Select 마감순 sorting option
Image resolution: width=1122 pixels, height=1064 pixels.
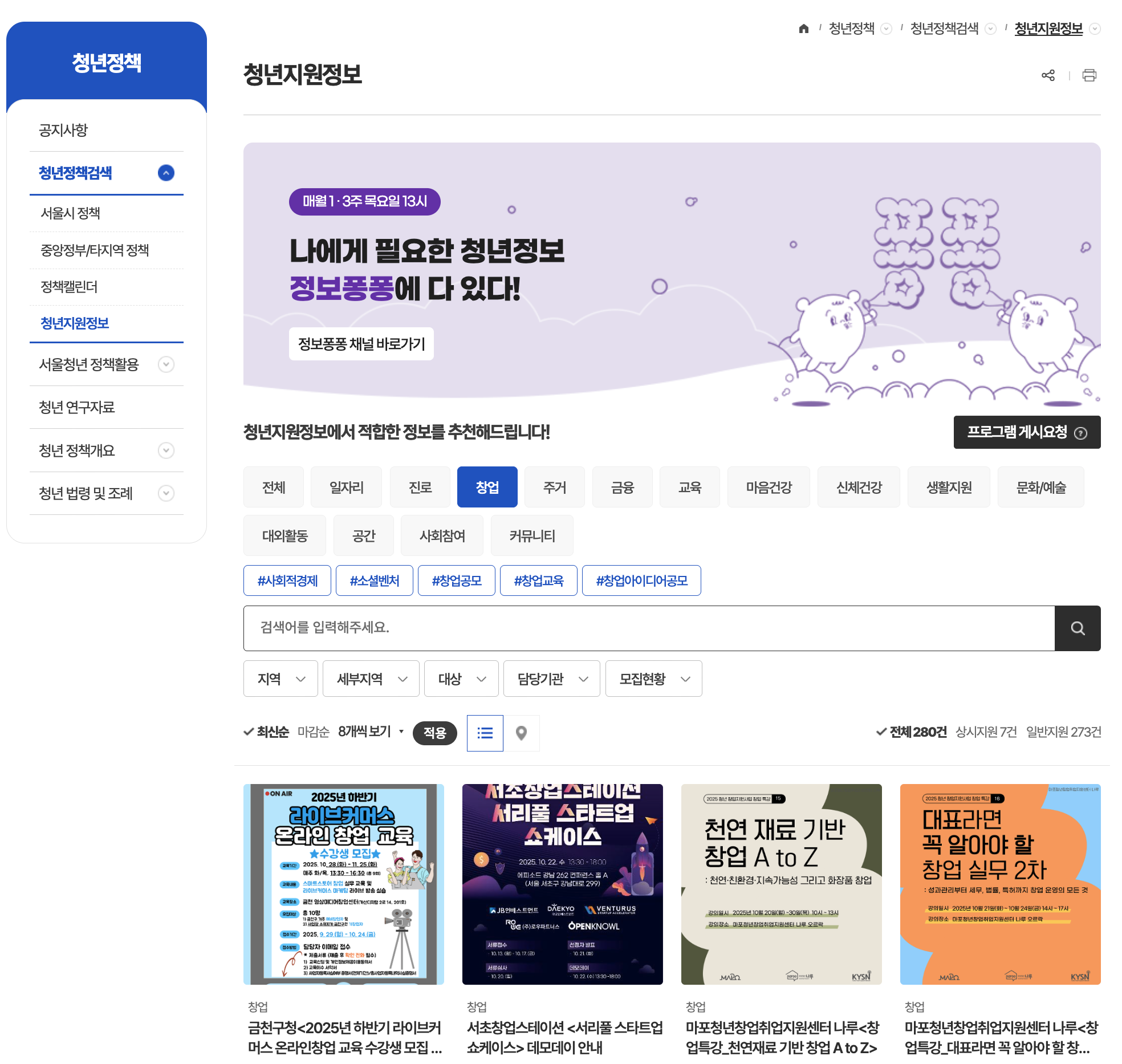pyautogui.click(x=313, y=732)
